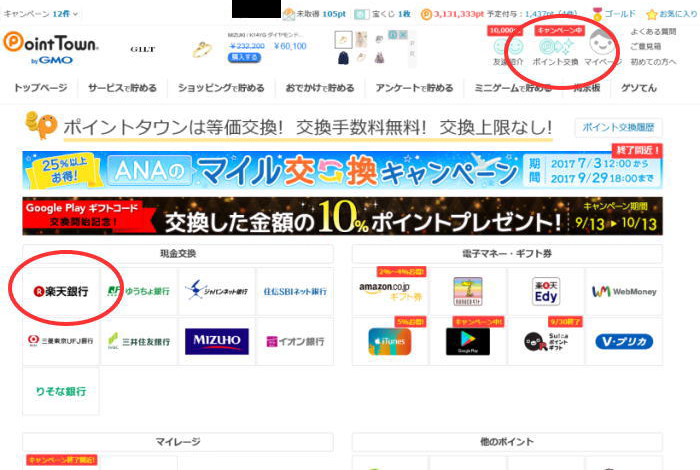Choose the Google Play gift code option
The image size is (700, 470).
(468, 341)
